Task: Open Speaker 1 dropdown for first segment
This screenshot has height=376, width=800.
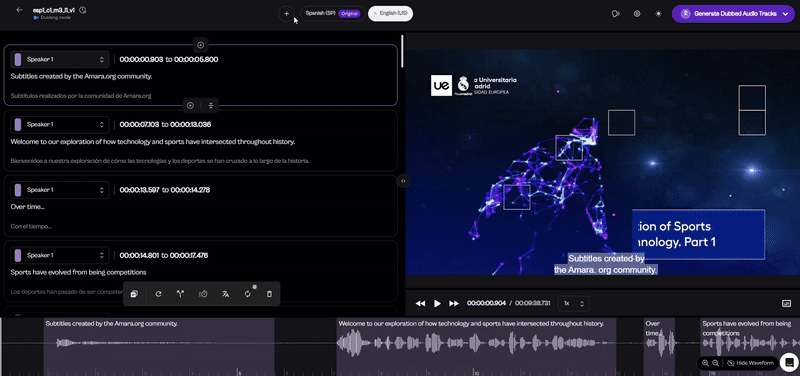Action: point(60,60)
